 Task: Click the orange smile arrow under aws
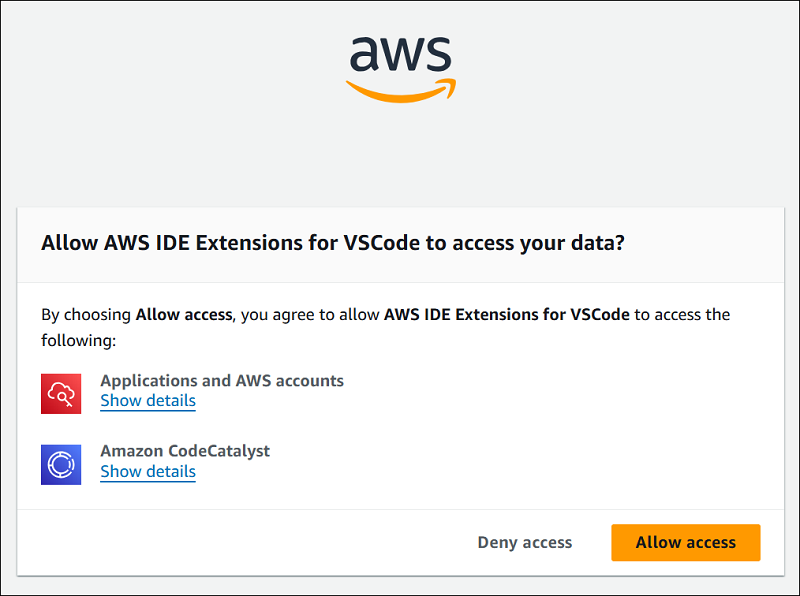click(x=400, y=92)
